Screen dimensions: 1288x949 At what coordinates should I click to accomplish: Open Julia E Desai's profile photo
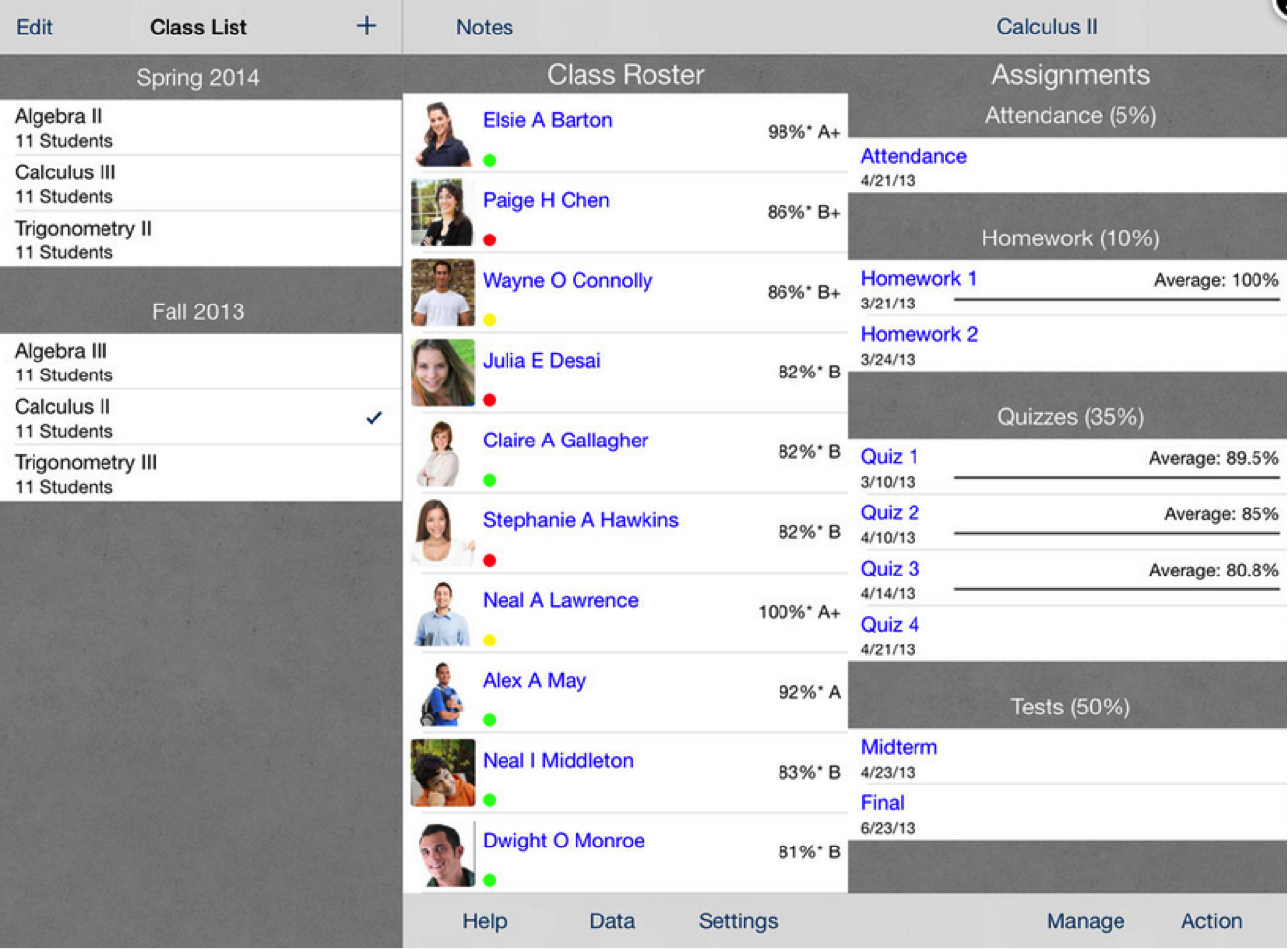442,373
